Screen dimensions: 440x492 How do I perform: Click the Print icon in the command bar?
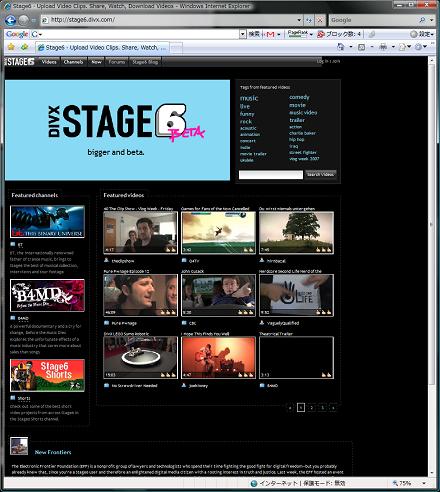coord(383,47)
